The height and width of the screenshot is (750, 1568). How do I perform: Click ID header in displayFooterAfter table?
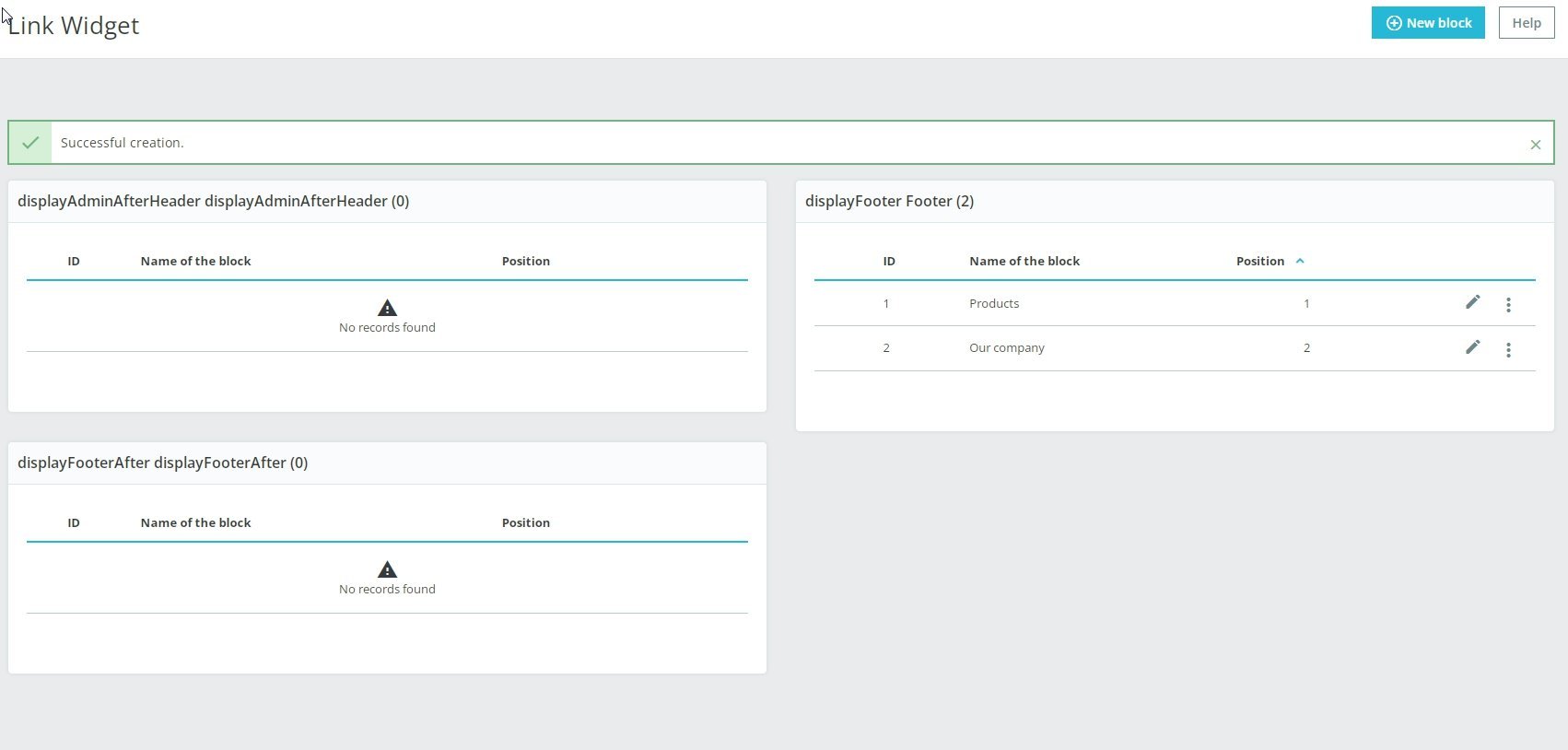tap(74, 522)
